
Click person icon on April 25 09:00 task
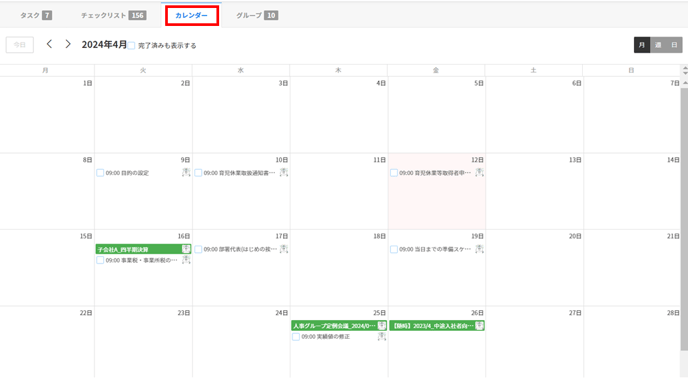[x=382, y=336]
